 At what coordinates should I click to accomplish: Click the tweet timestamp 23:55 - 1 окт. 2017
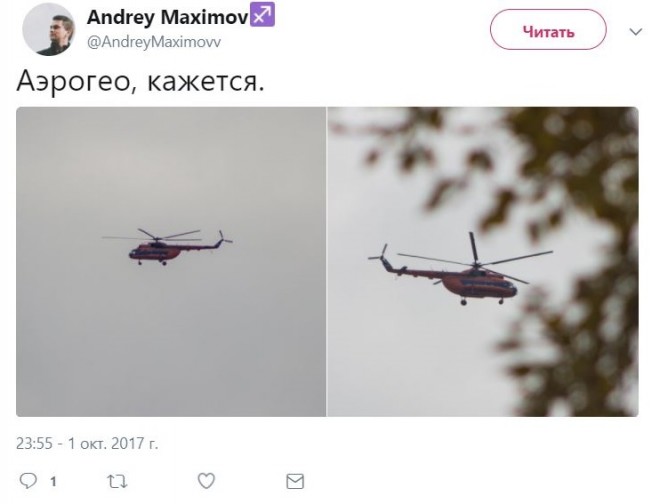point(87,443)
